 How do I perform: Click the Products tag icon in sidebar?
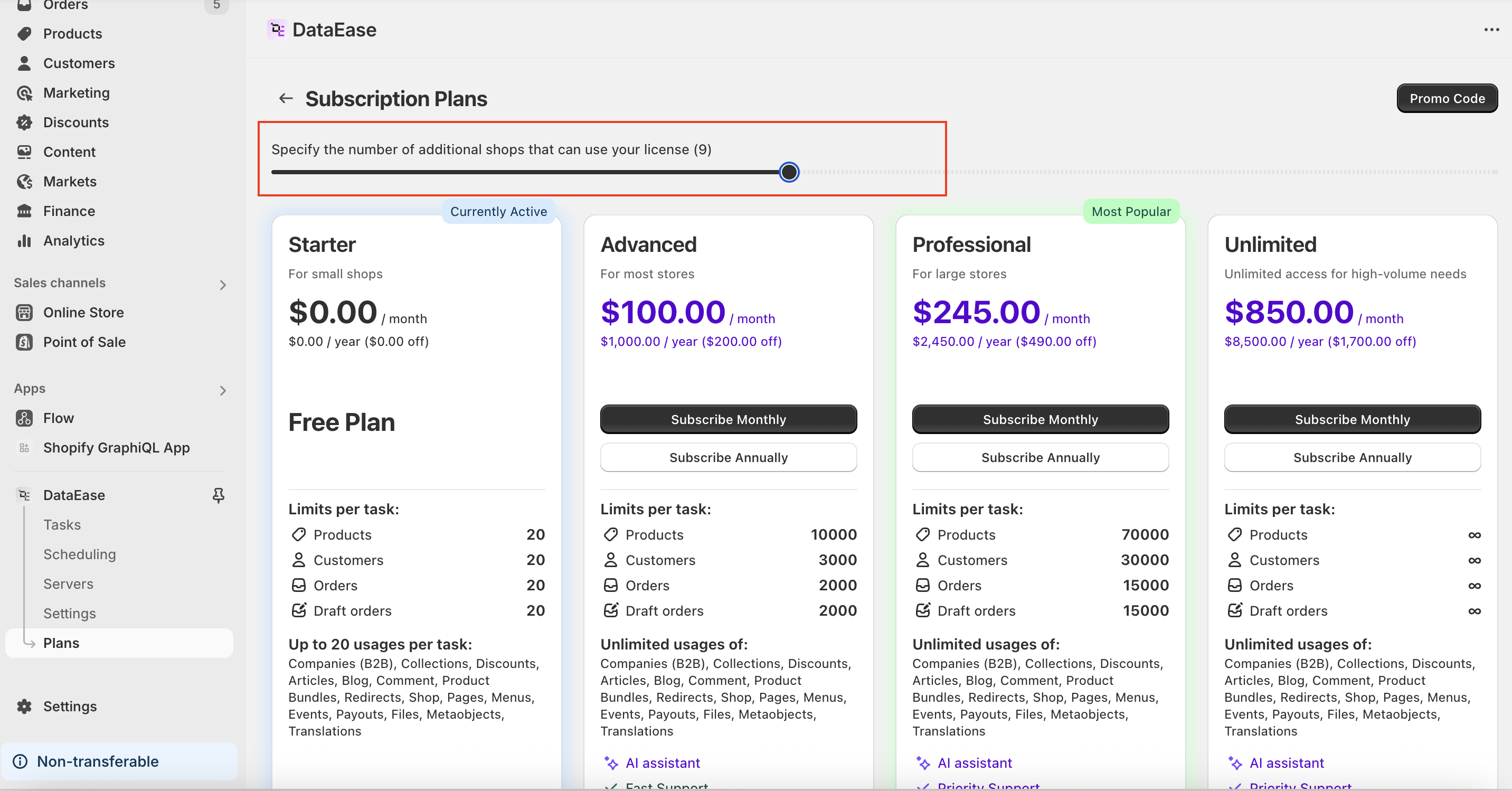pyautogui.click(x=24, y=33)
